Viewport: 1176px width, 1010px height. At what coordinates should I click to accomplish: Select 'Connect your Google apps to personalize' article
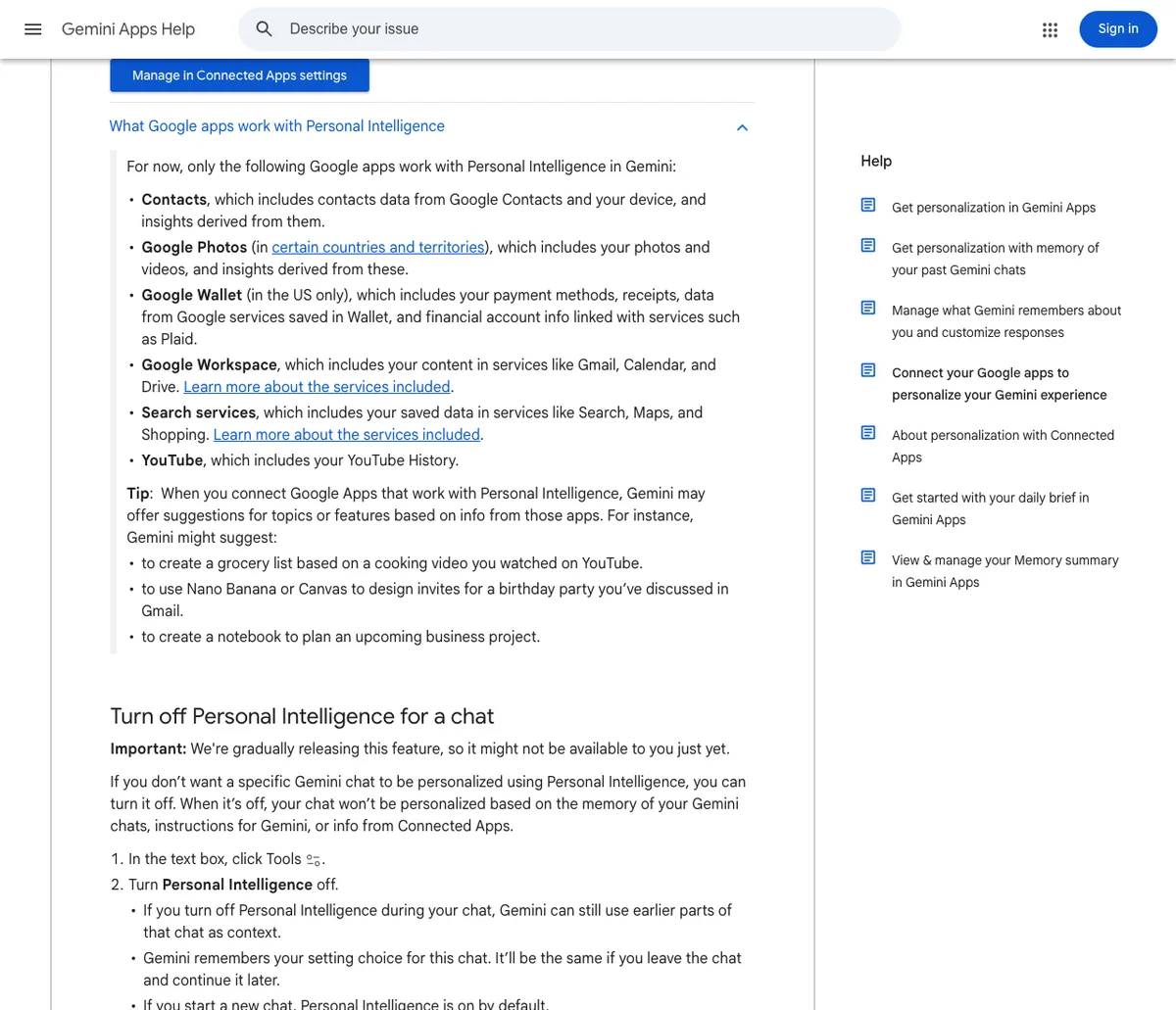pyautogui.click(x=1000, y=384)
